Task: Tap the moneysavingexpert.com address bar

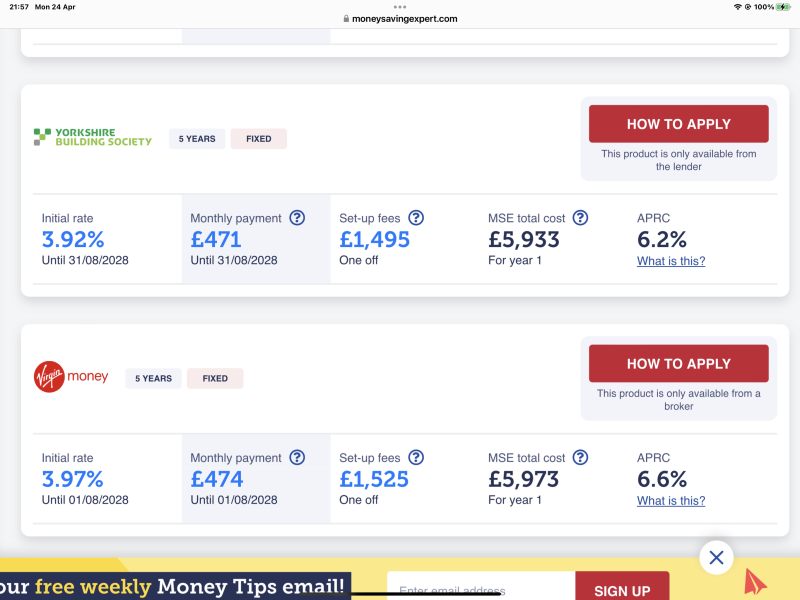Action: point(400,18)
